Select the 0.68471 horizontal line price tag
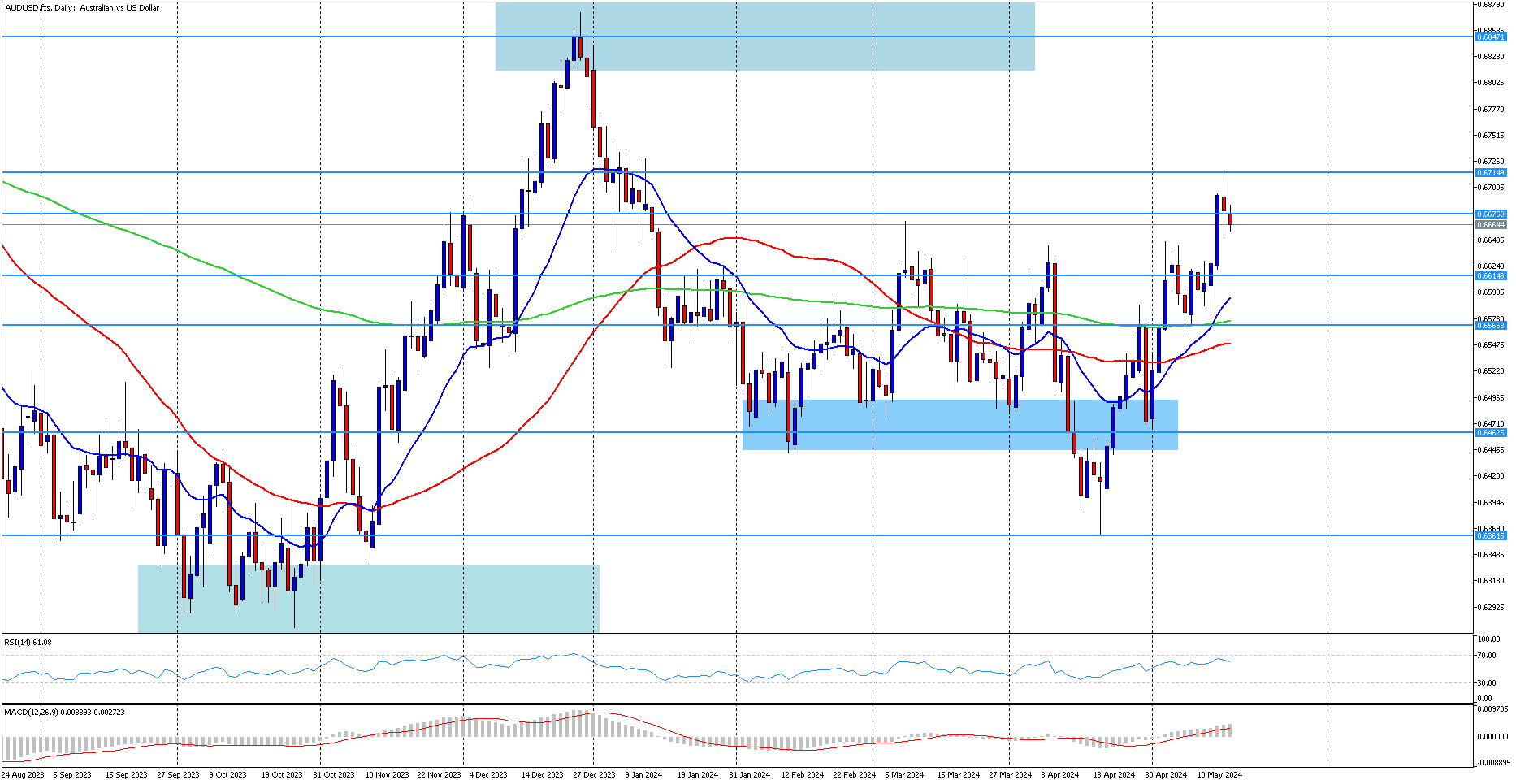Screen dimensions: 1516x784 tap(1491, 37)
